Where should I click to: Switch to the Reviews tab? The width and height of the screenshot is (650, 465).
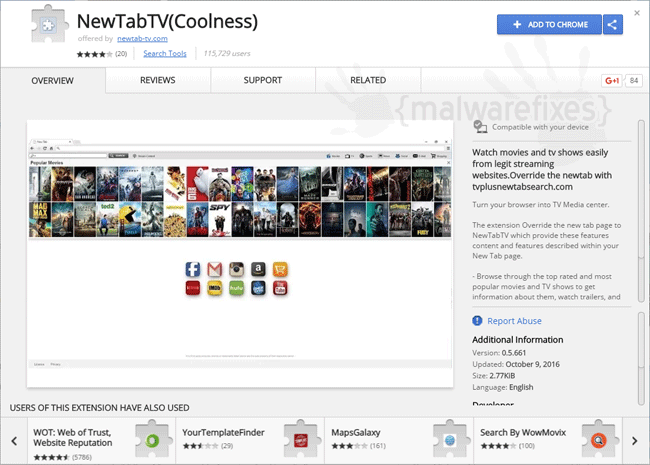coord(158,80)
